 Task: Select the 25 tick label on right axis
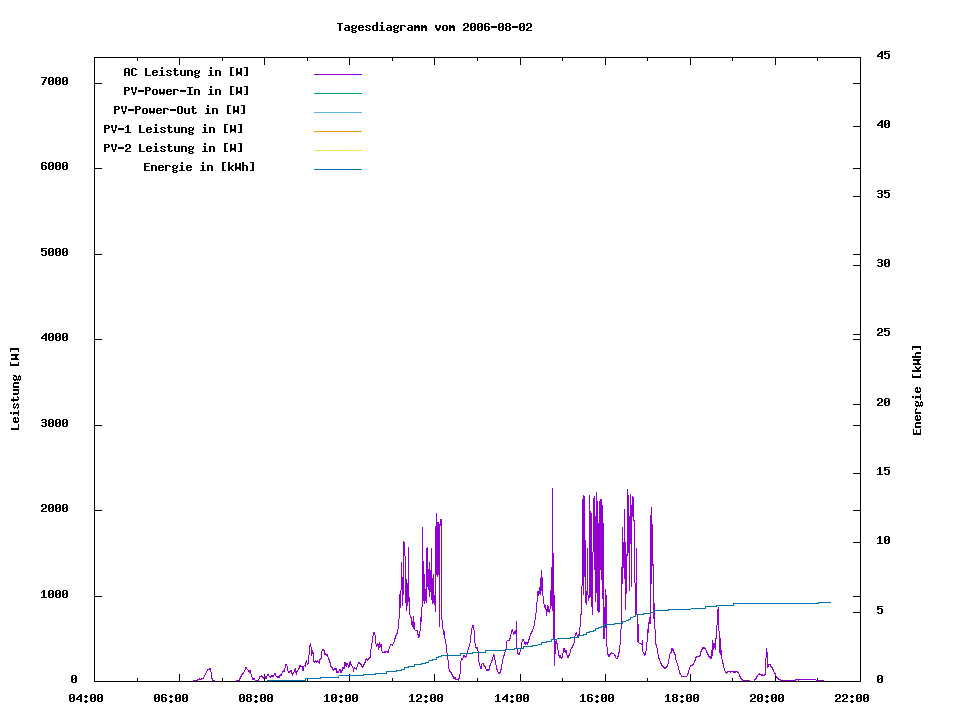click(x=883, y=333)
